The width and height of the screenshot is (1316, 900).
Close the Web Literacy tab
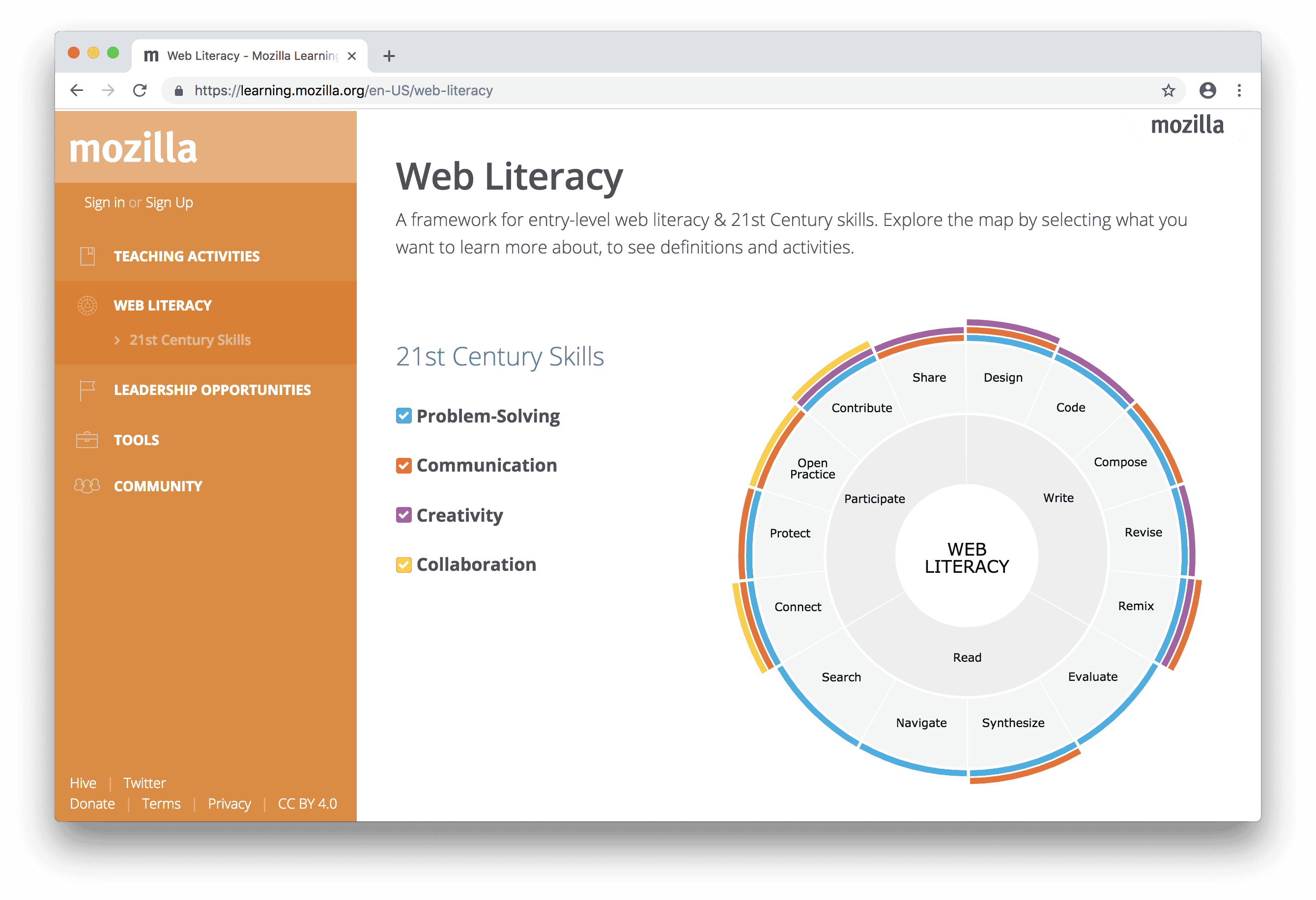(x=352, y=56)
